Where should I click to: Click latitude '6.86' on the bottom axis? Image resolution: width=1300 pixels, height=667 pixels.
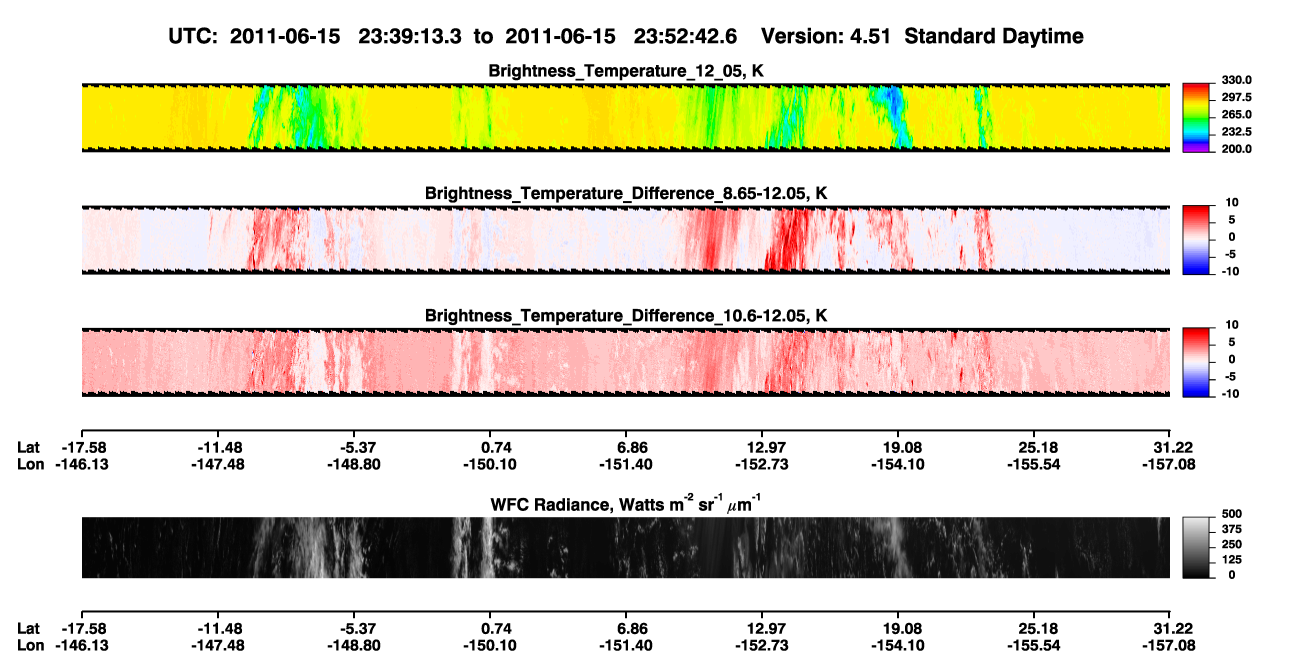[x=632, y=629]
